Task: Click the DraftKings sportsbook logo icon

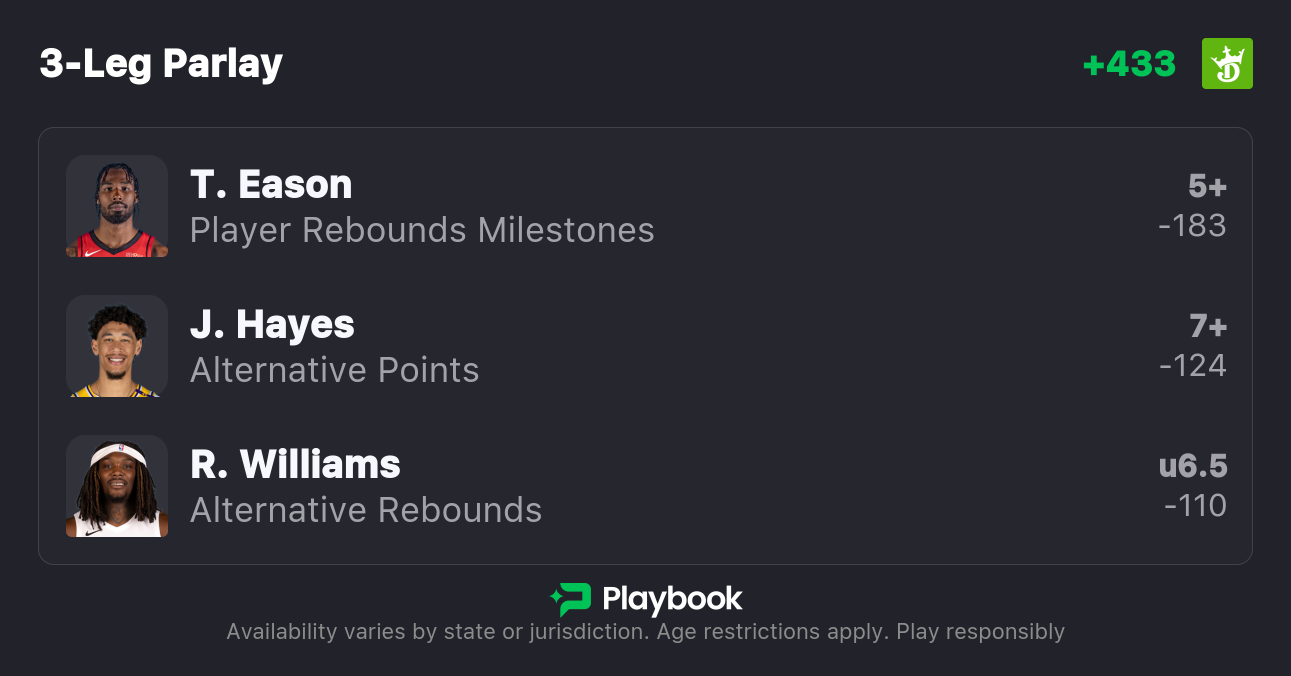Action: (1227, 64)
